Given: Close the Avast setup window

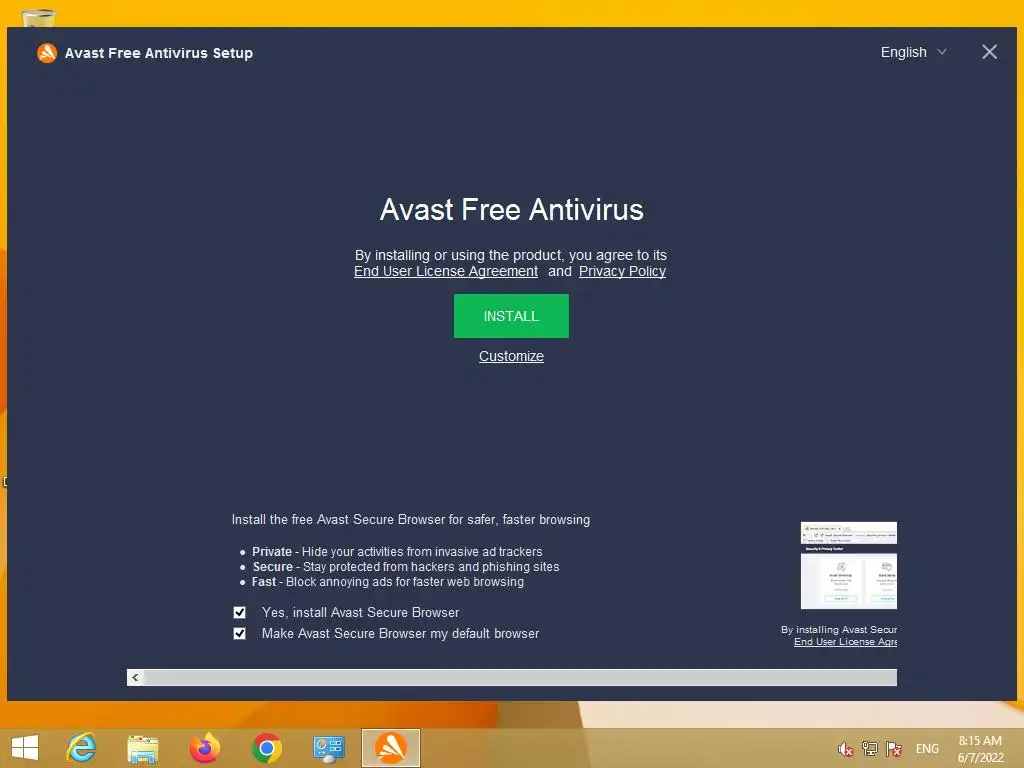Looking at the screenshot, I should (x=989, y=52).
